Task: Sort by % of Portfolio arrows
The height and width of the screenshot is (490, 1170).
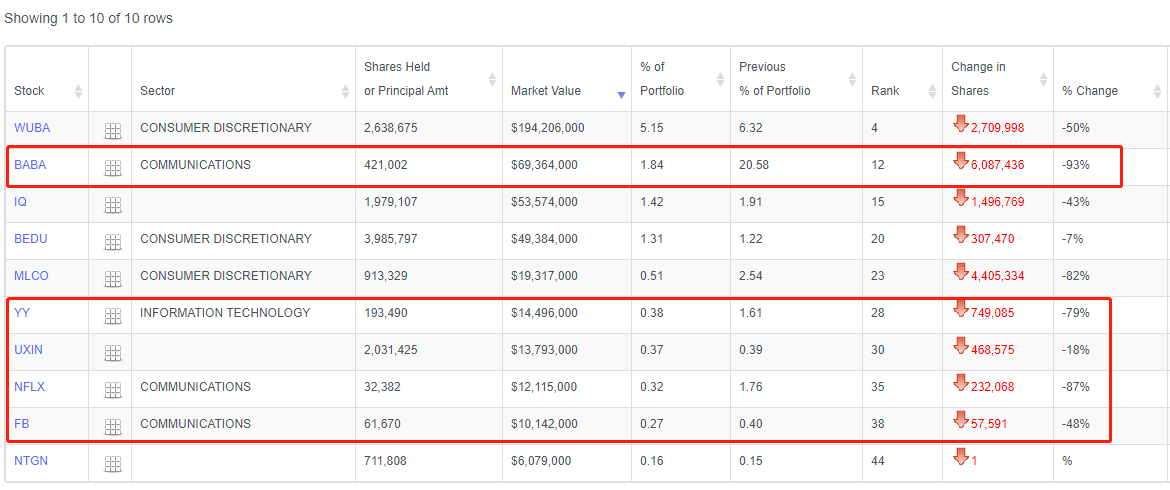Action: pyautogui.click(x=720, y=79)
